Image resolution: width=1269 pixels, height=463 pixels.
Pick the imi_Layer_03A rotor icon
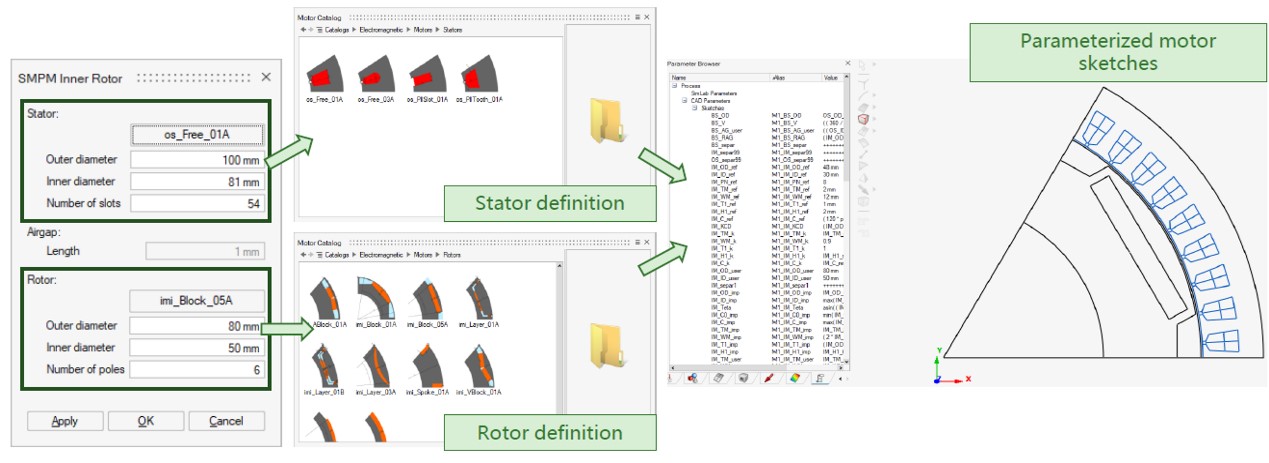tap(378, 366)
